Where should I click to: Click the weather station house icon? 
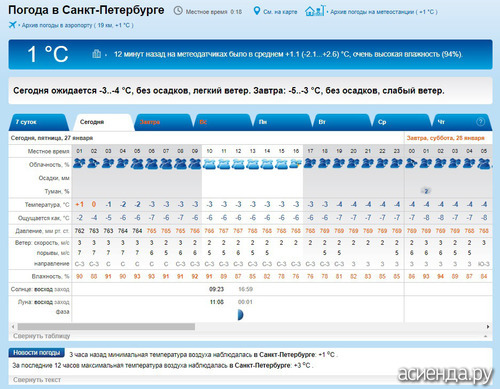(x=314, y=11)
